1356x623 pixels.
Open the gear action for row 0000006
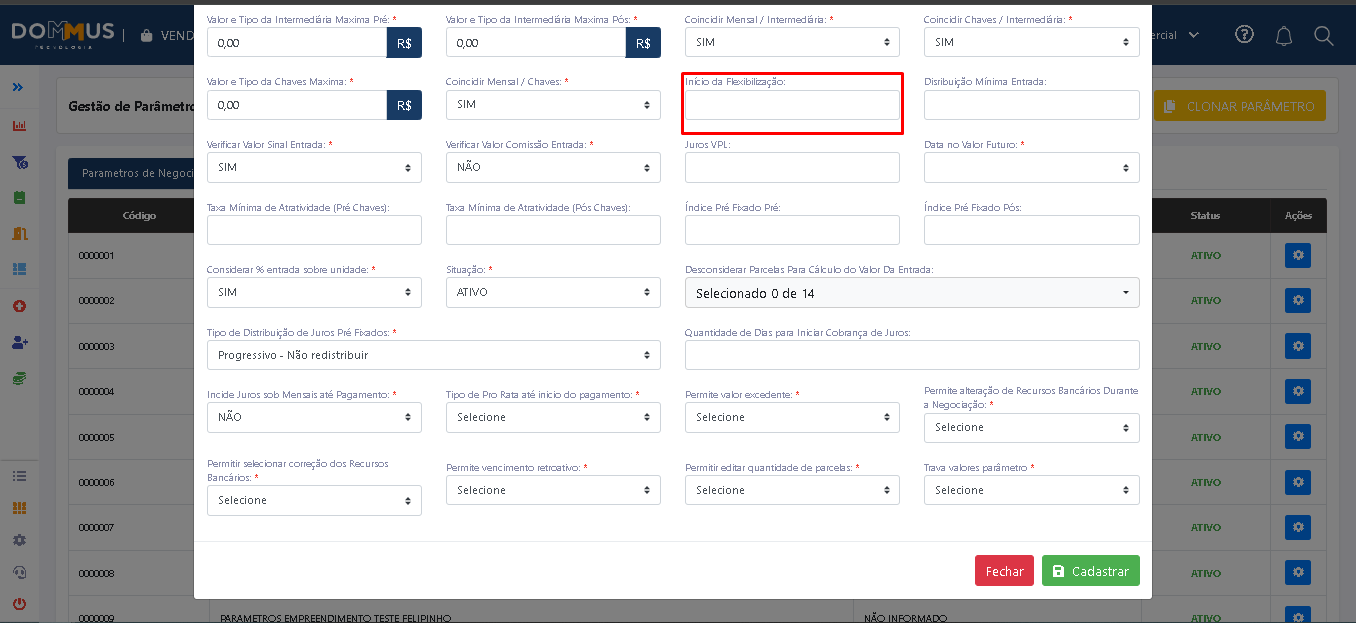pos(1298,482)
